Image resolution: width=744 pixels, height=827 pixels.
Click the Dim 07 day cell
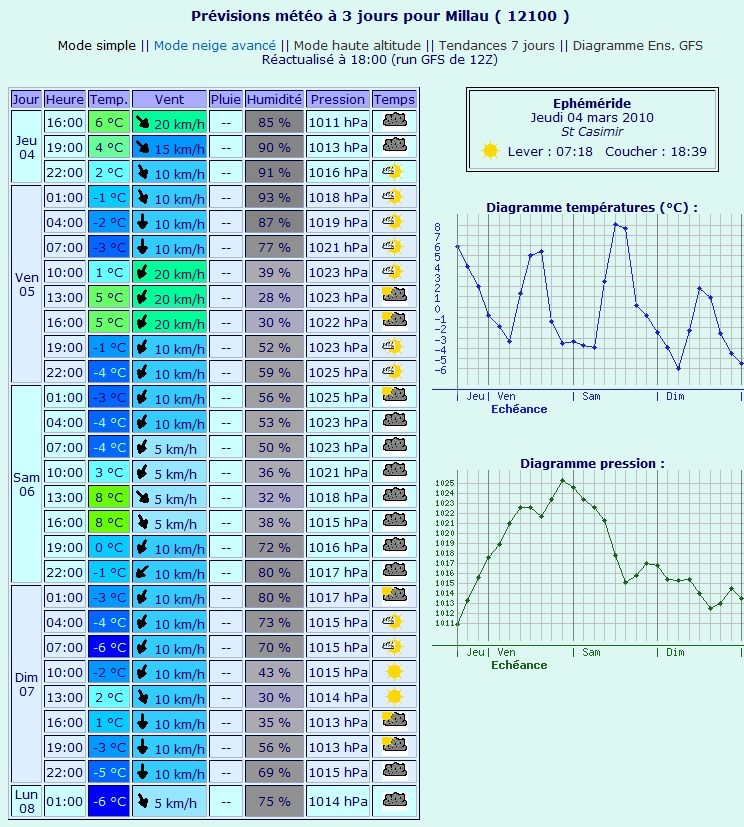click(26, 684)
